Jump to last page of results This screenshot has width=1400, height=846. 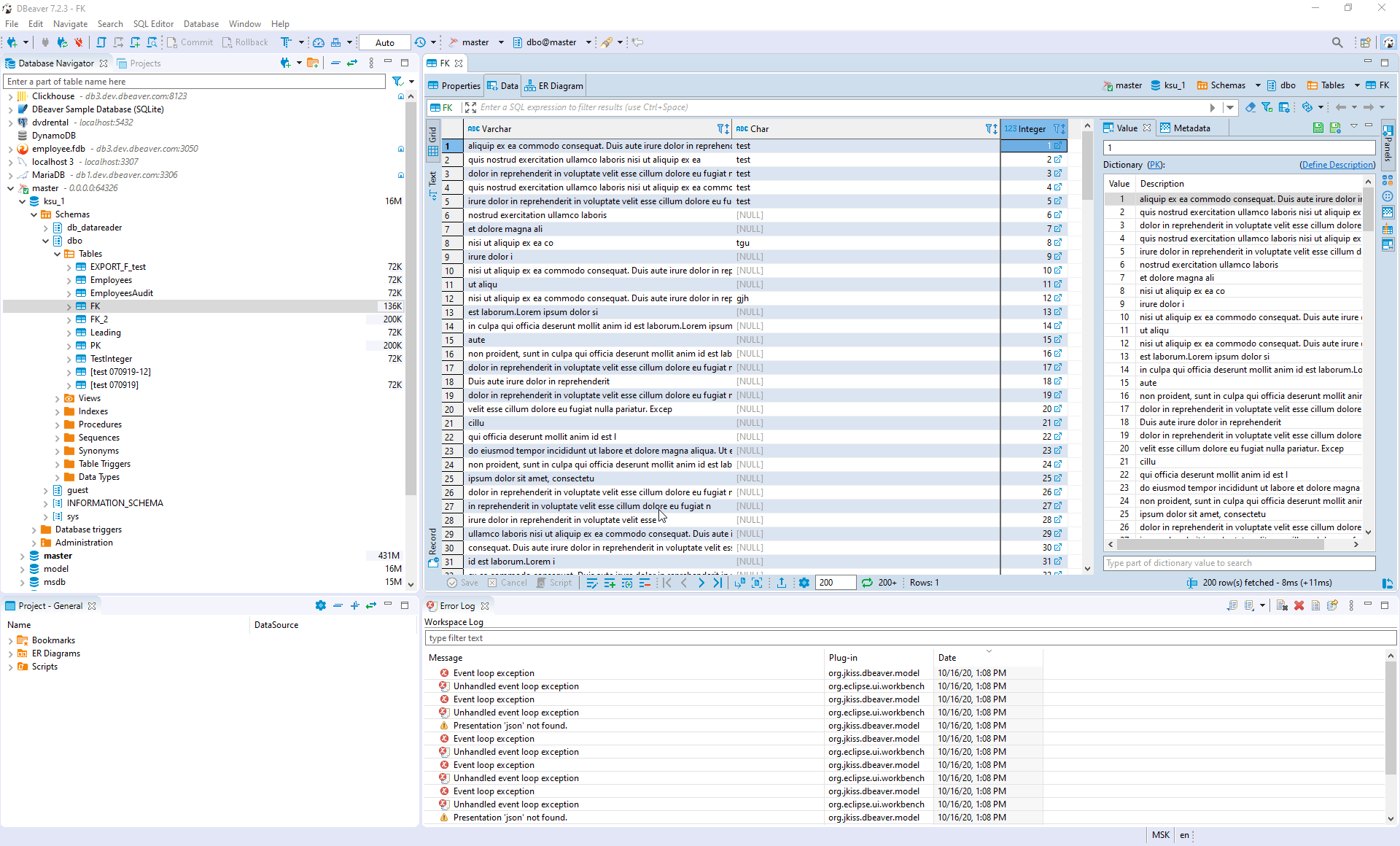pyautogui.click(x=717, y=583)
